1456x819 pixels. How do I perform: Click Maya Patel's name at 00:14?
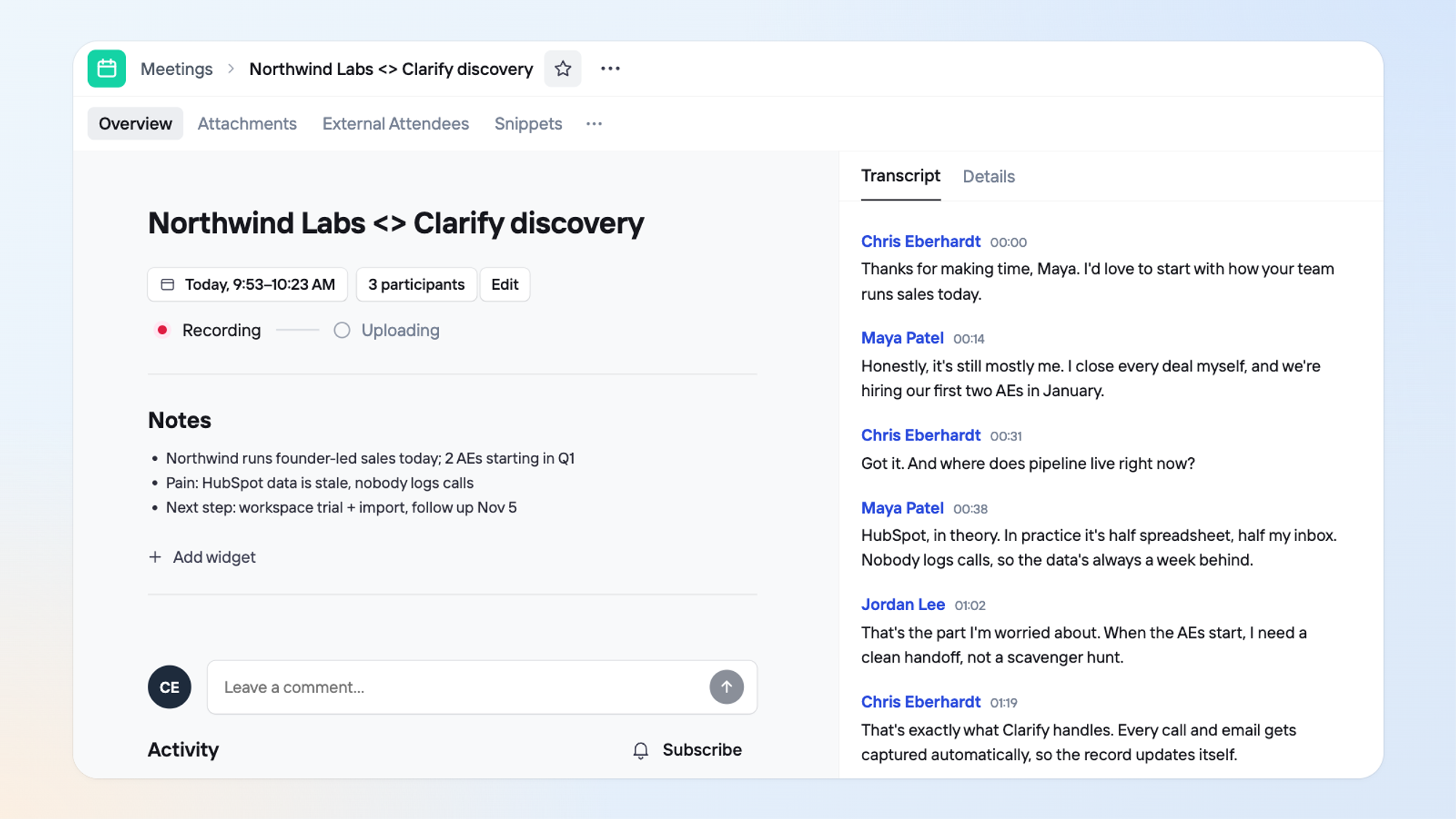(x=902, y=338)
